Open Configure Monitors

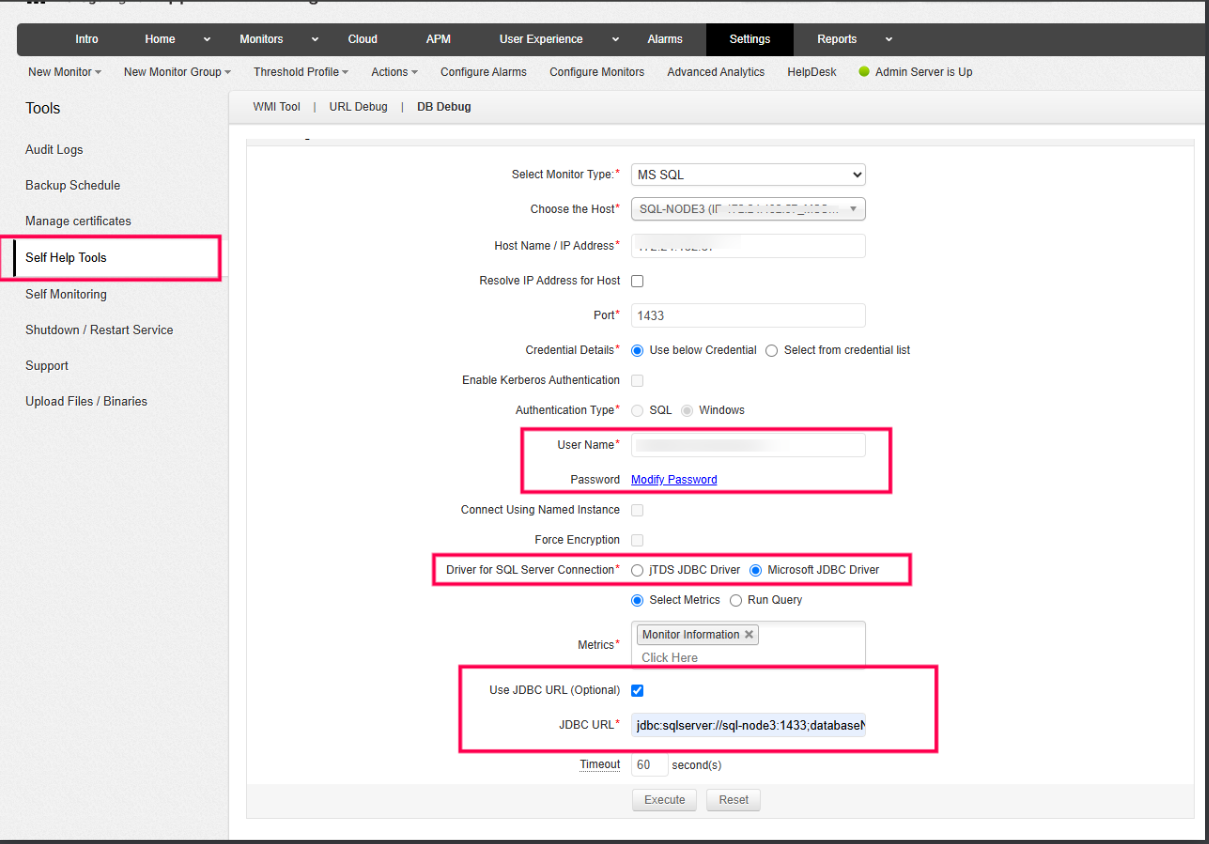597,72
